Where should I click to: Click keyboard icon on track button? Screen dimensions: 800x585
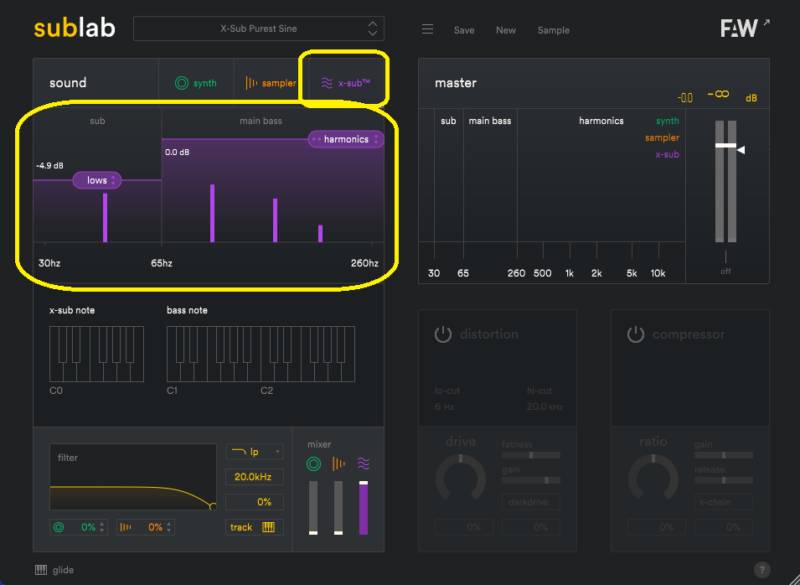268,527
